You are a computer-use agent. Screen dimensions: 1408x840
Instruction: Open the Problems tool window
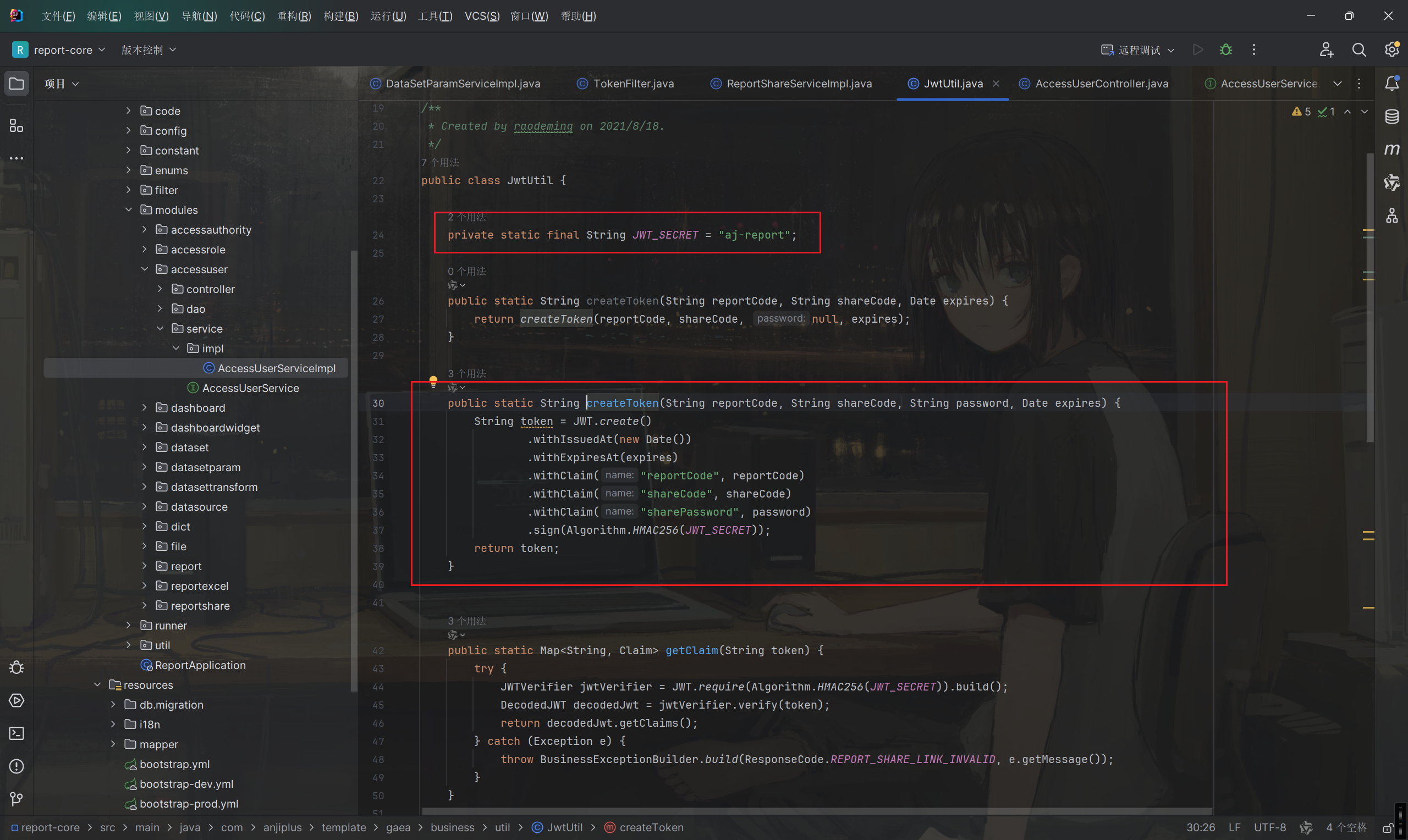coord(16,766)
